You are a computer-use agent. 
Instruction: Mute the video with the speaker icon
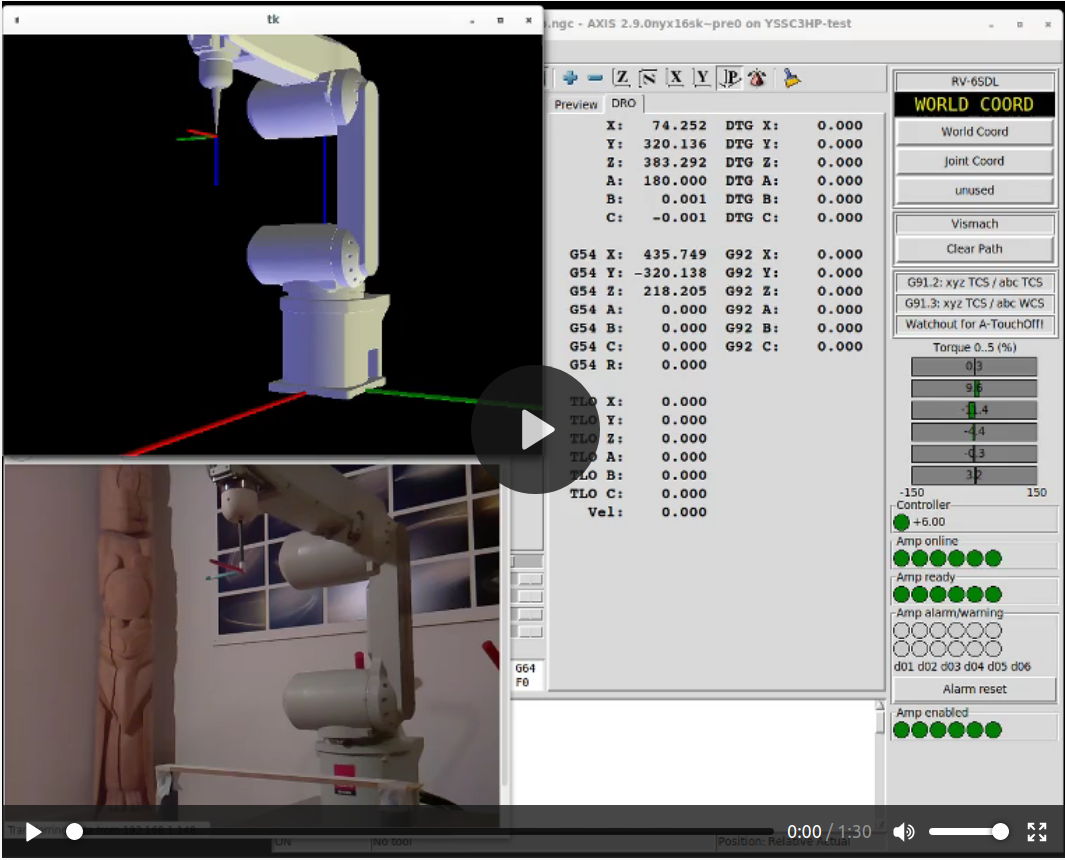(903, 832)
